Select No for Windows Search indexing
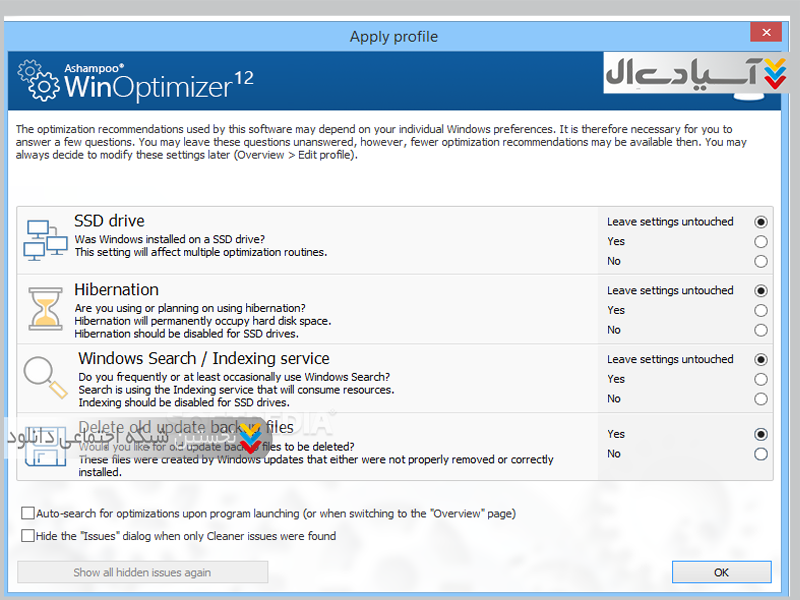This screenshot has width=800, height=600. click(x=761, y=399)
